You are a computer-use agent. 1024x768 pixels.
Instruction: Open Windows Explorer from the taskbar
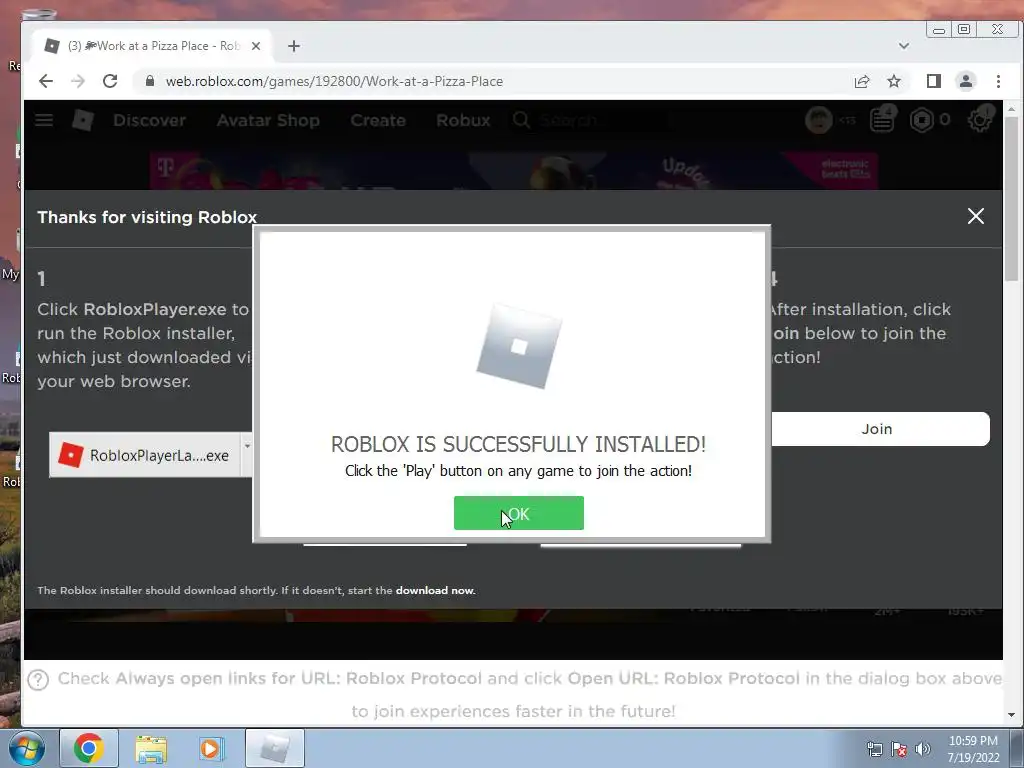[151, 748]
